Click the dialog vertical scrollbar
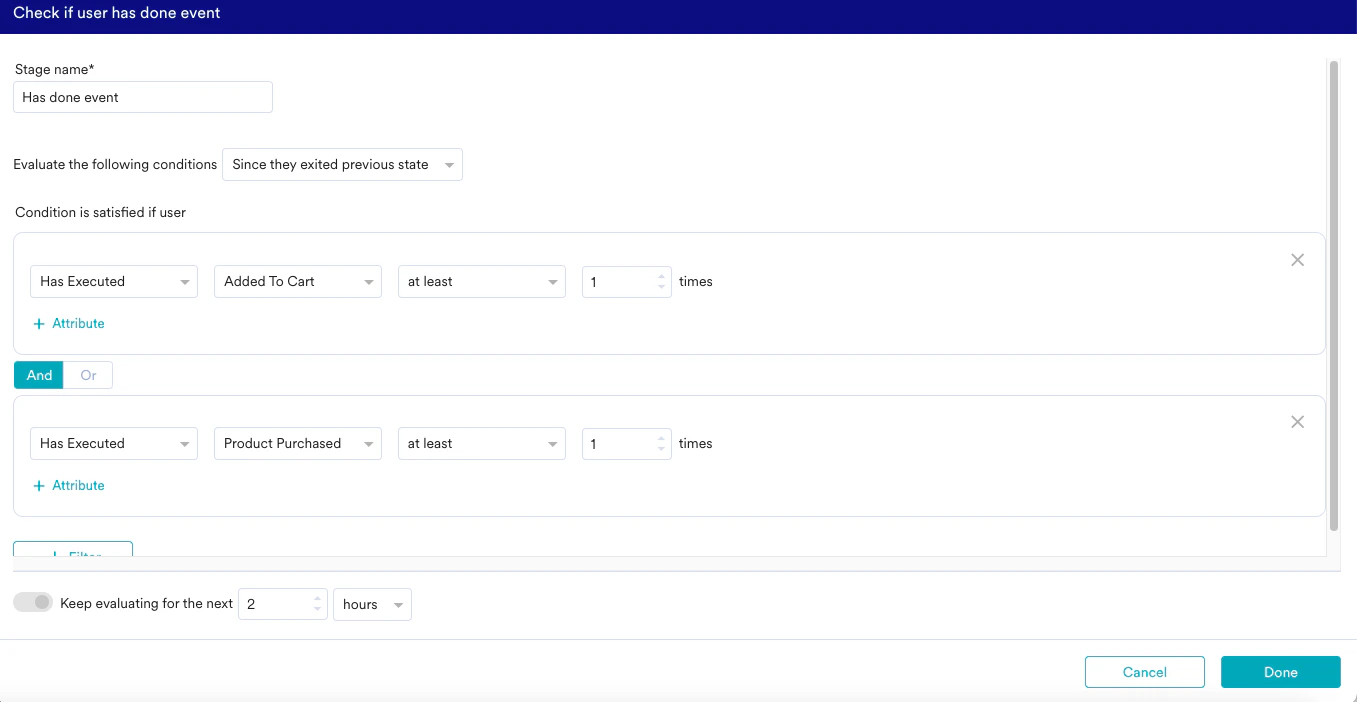The height and width of the screenshot is (702, 1357). (x=1334, y=296)
